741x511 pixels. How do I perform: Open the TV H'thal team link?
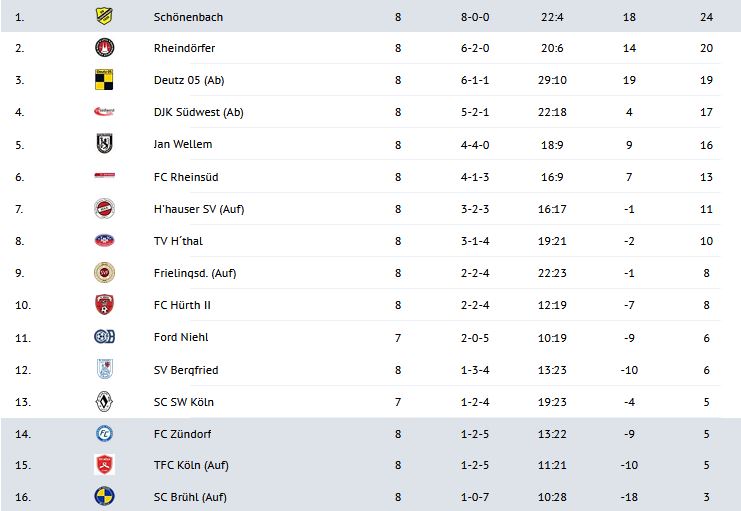click(180, 241)
